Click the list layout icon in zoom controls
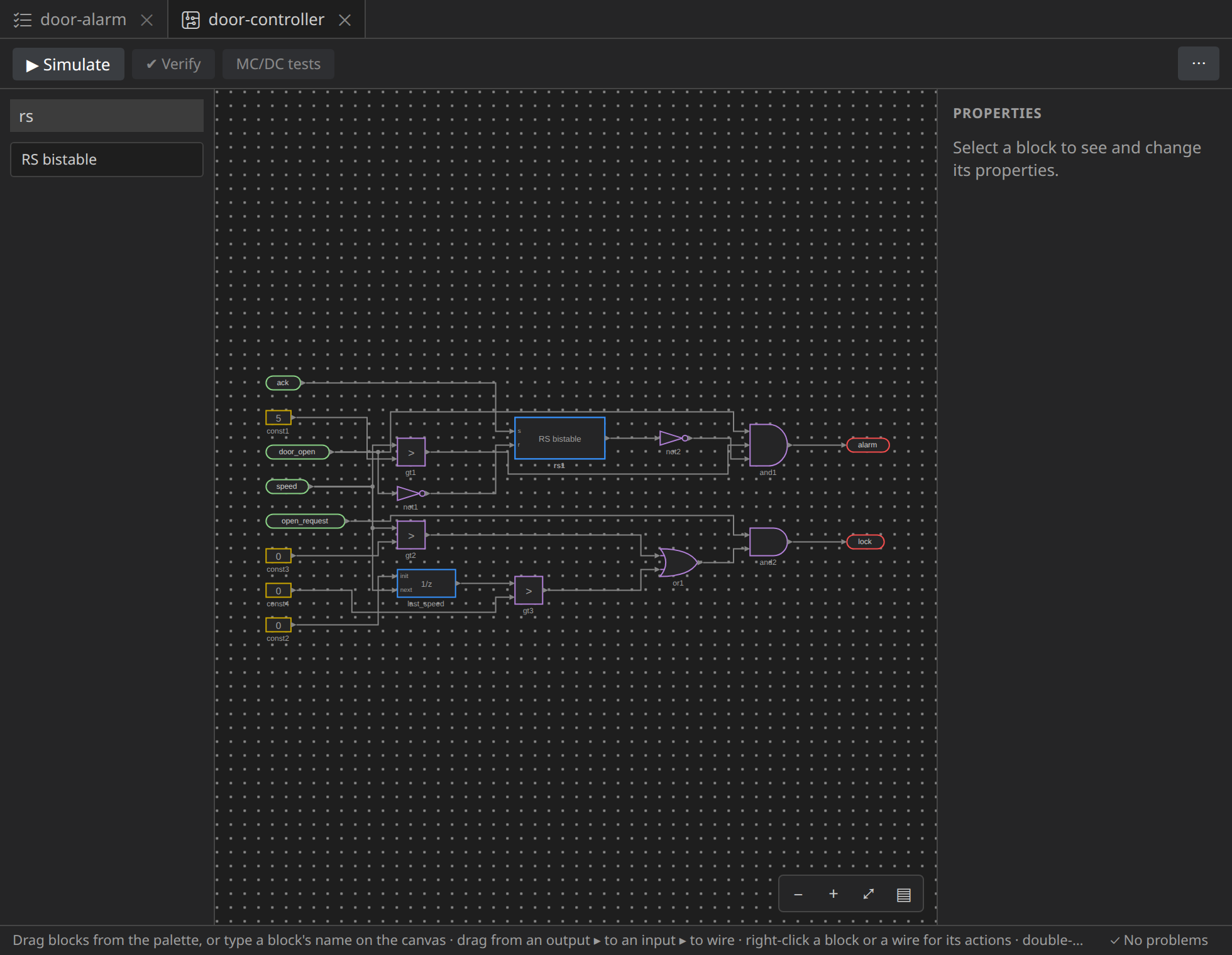The image size is (1232, 955). pyautogui.click(x=904, y=894)
